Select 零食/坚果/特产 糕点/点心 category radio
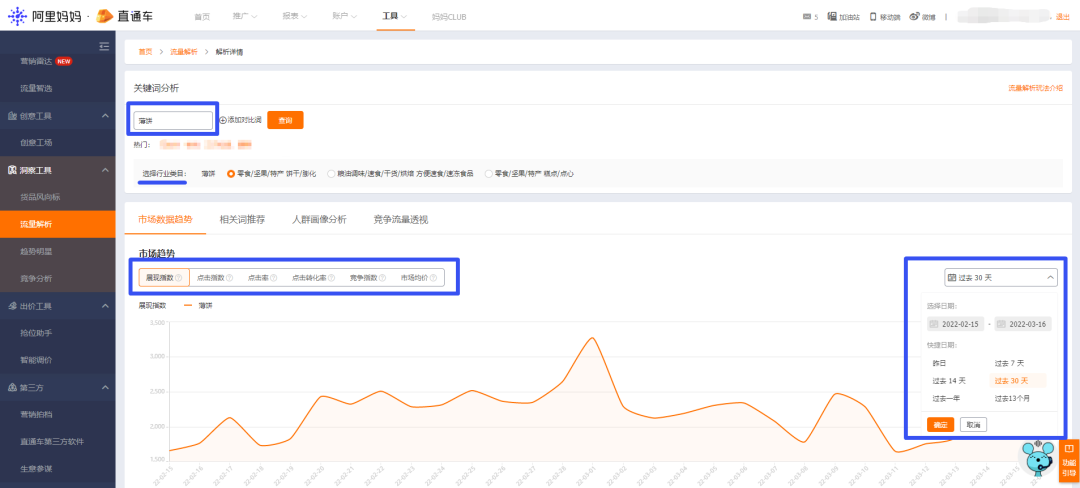Screen dimensions: 1080x488 click(489, 174)
